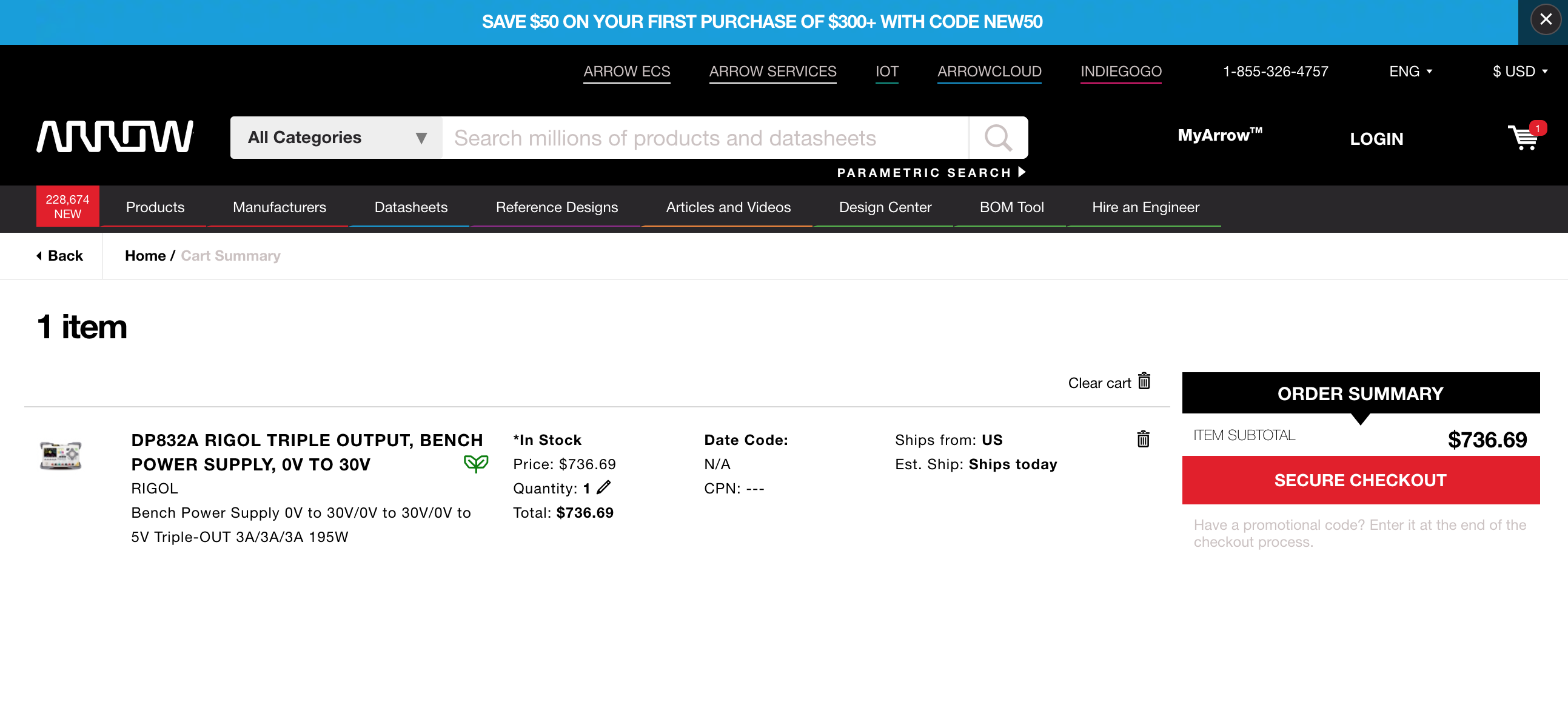
Task: Click the Secure Checkout button
Action: 1361,480
